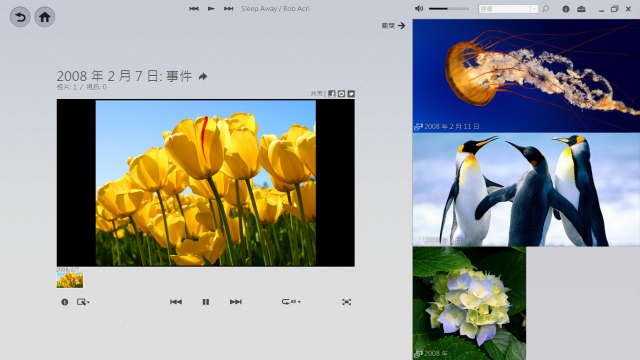
Task: Expand the search box dropdown arrow
Action: click(x=534, y=9)
